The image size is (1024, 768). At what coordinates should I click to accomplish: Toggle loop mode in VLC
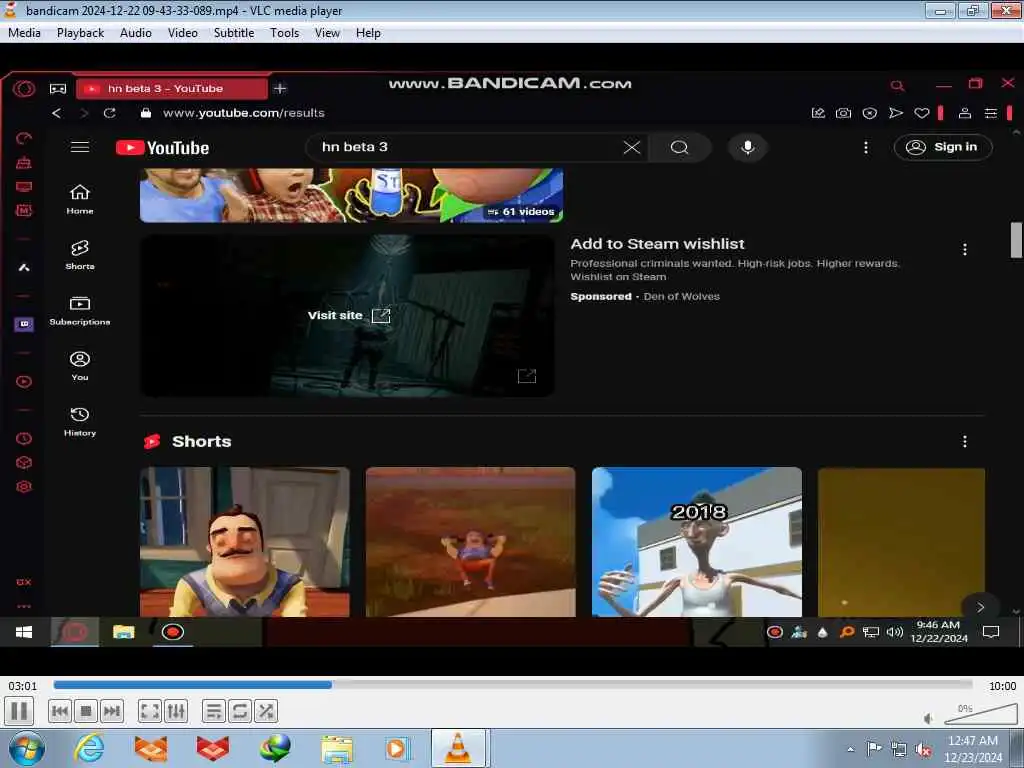tap(240, 711)
